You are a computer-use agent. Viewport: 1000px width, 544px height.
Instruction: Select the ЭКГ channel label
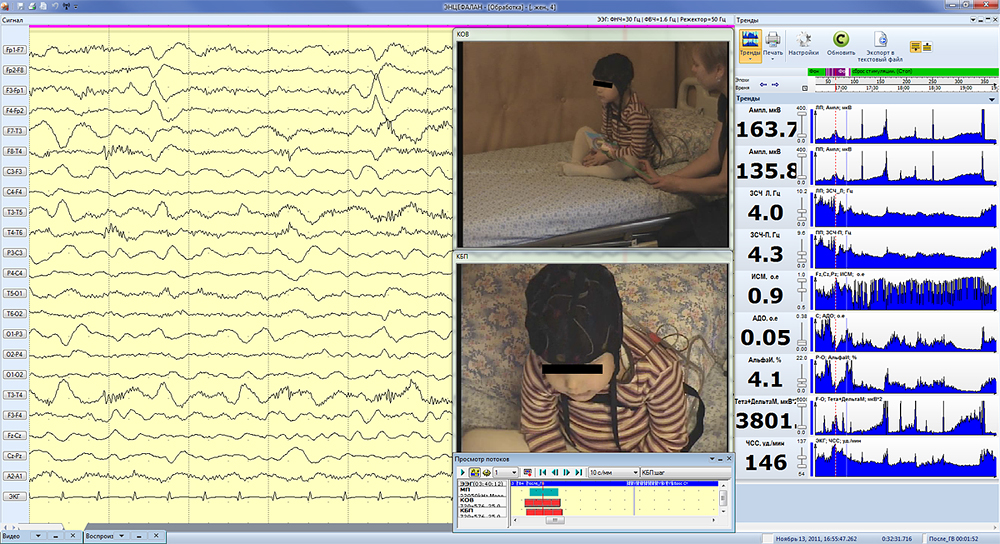pos(15,496)
